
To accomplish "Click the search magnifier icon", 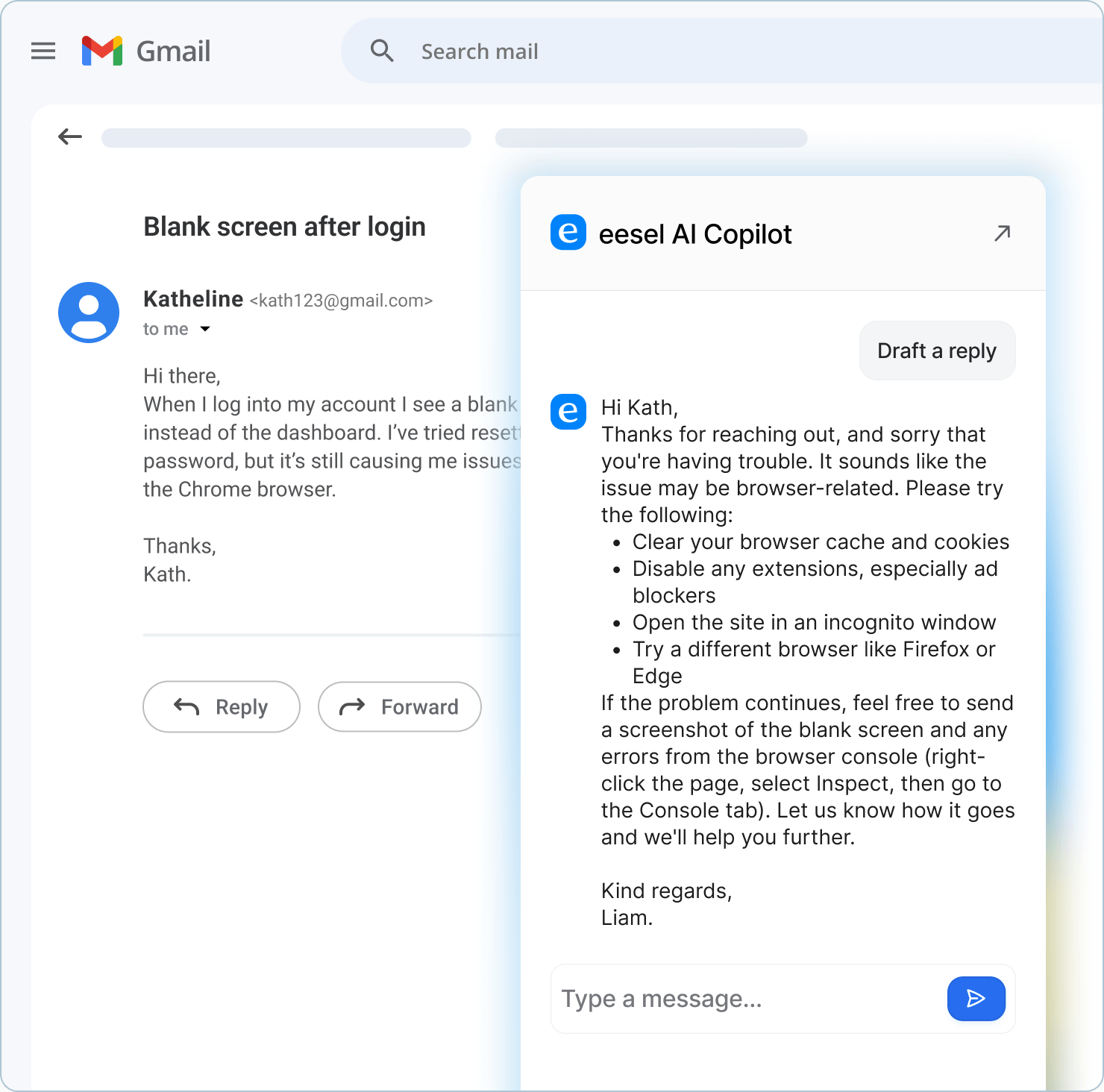I will [x=382, y=51].
